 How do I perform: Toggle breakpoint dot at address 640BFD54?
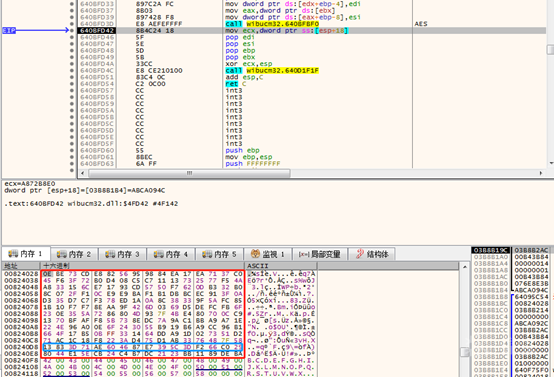pos(72,84)
